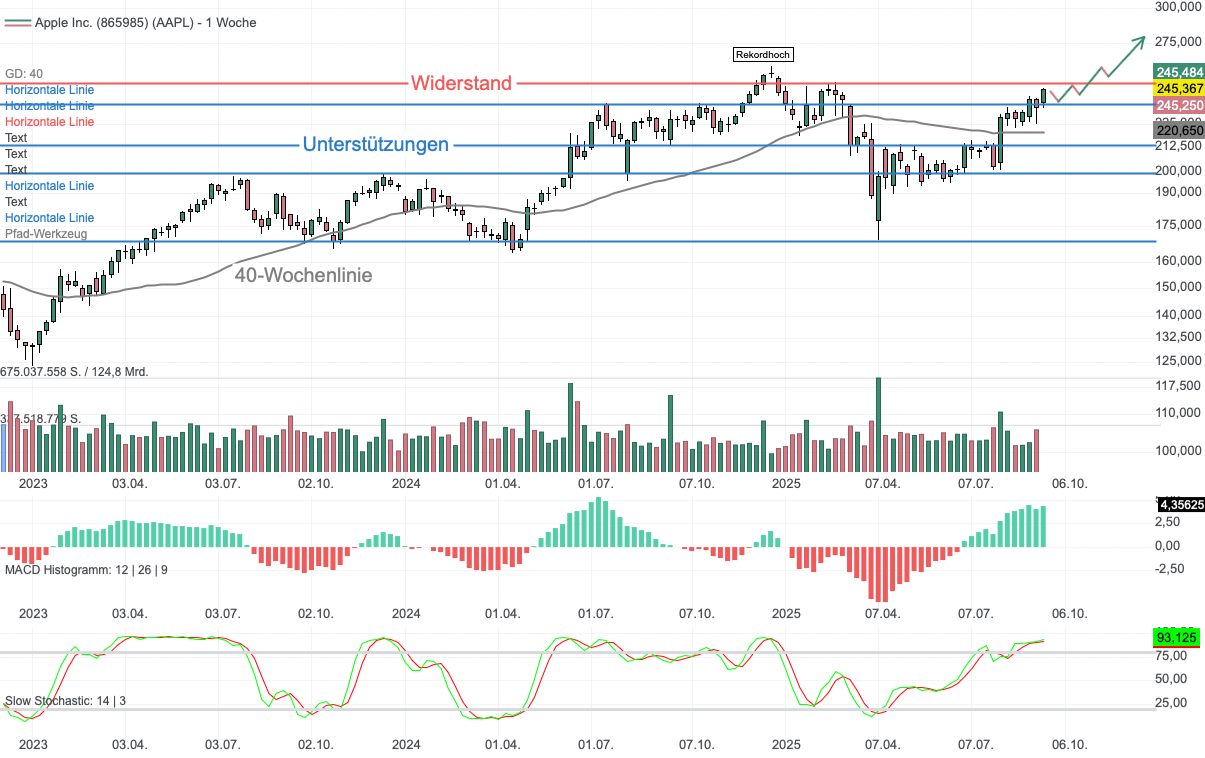This screenshot has width=1205, height=758.
Task: Click the 125,000 price axis label
Action: 1178,361
